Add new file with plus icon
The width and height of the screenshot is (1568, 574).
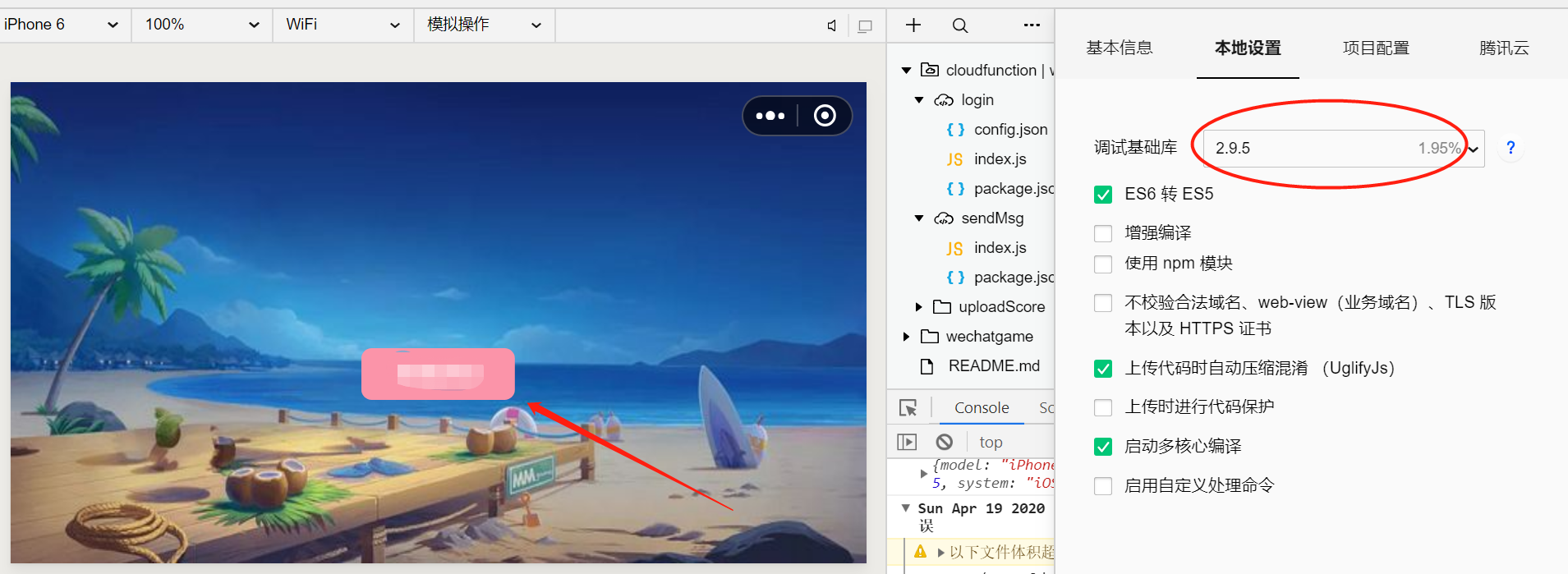[x=913, y=25]
